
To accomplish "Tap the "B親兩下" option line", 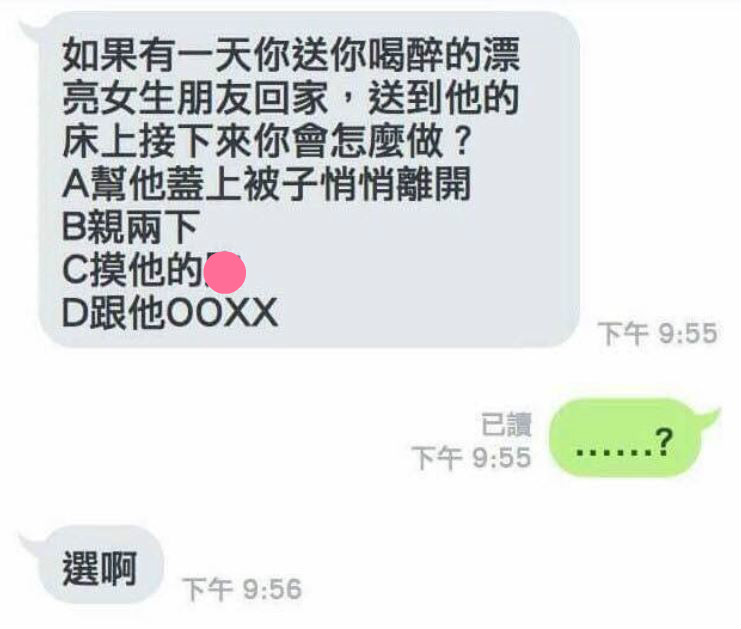I will (130, 227).
